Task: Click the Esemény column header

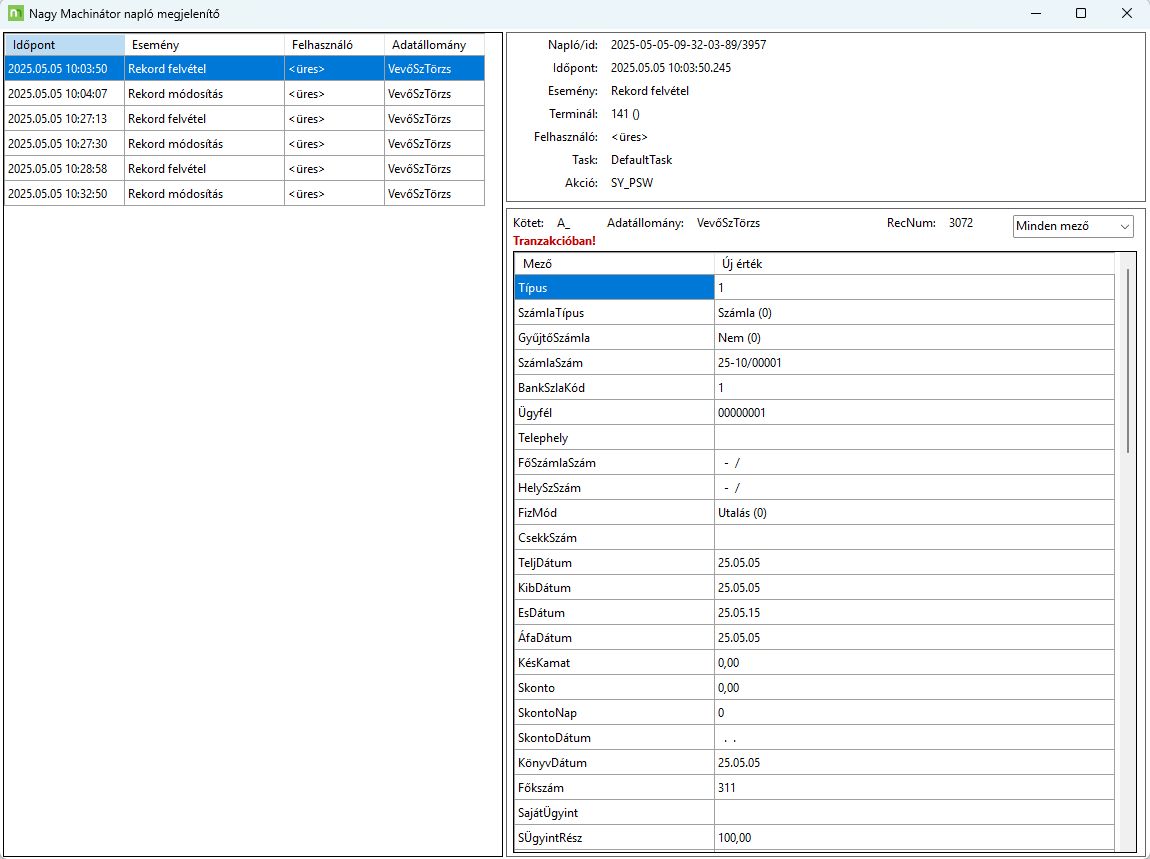Action: (204, 45)
